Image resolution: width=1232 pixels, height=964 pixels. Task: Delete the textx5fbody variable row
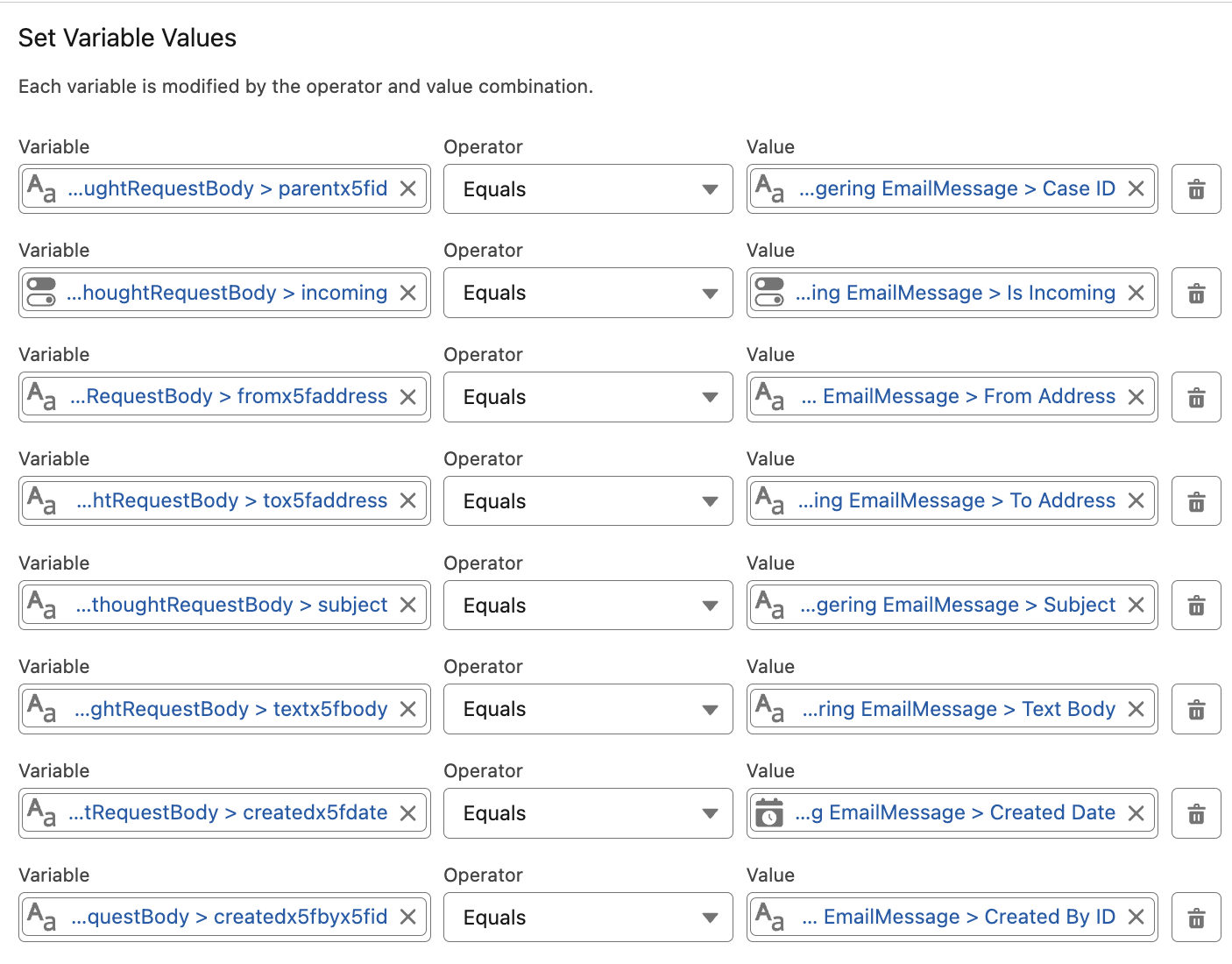[1196, 710]
